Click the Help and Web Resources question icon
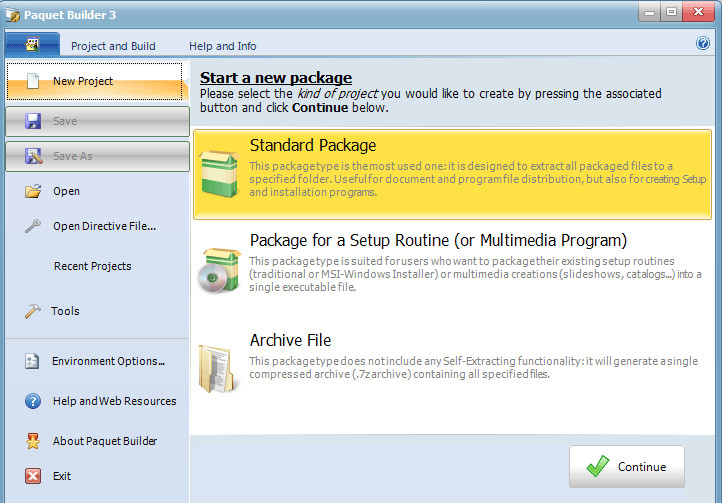This screenshot has height=503, width=722. click(33, 401)
